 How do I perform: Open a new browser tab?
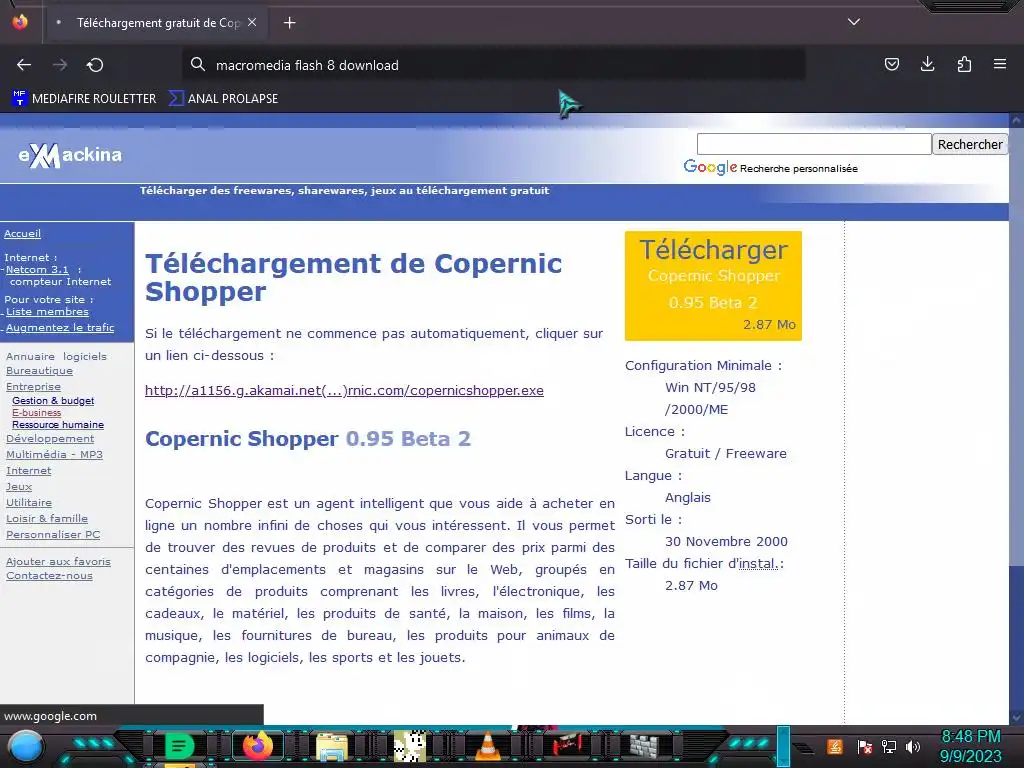click(x=289, y=23)
